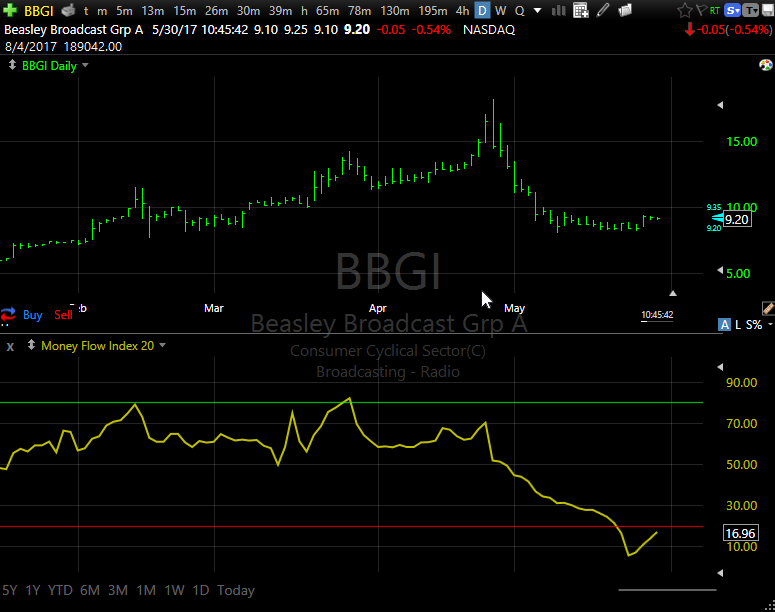Select the 5Y range

[10, 590]
